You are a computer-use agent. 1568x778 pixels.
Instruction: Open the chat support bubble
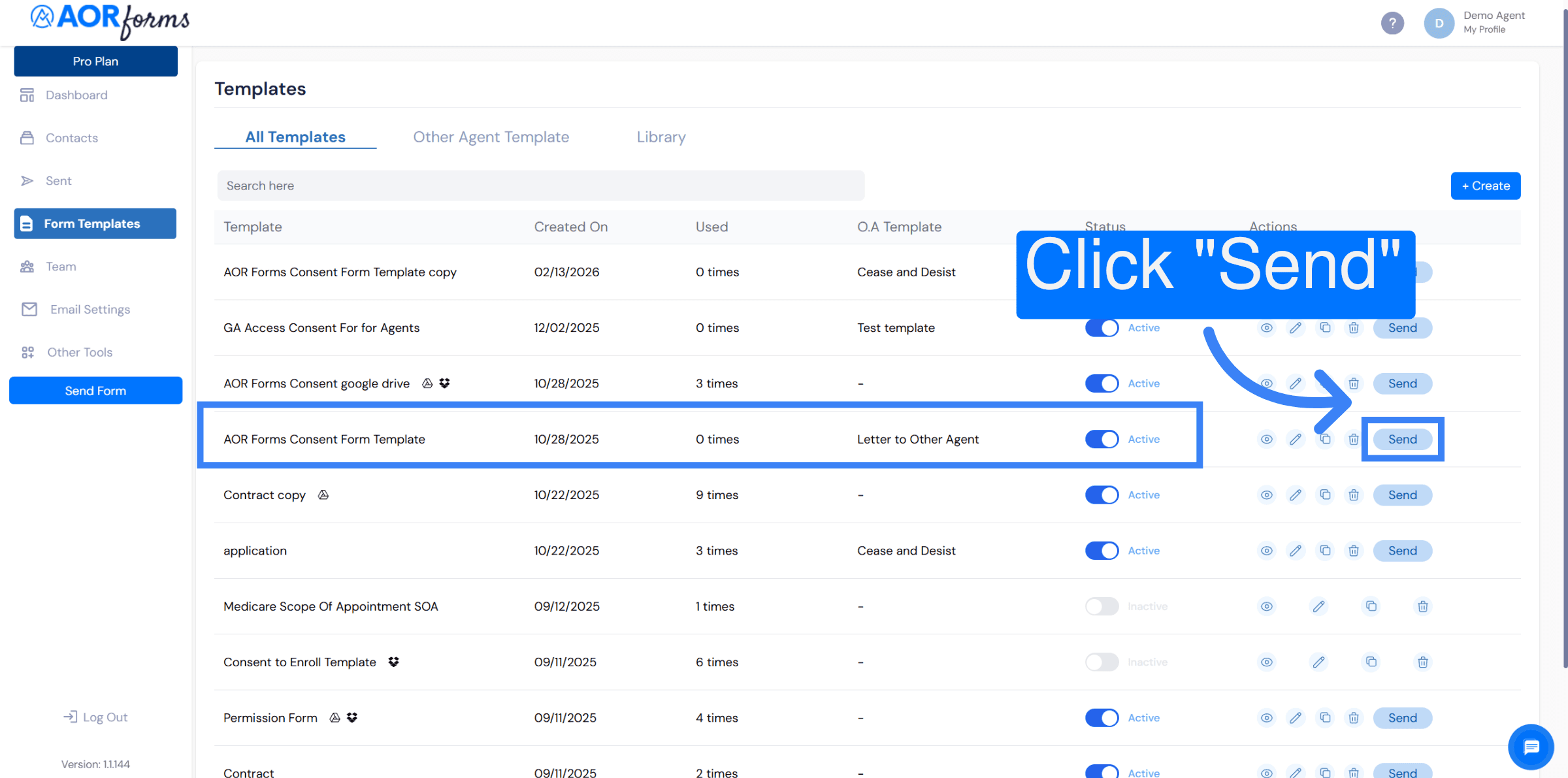pos(1531,747)
